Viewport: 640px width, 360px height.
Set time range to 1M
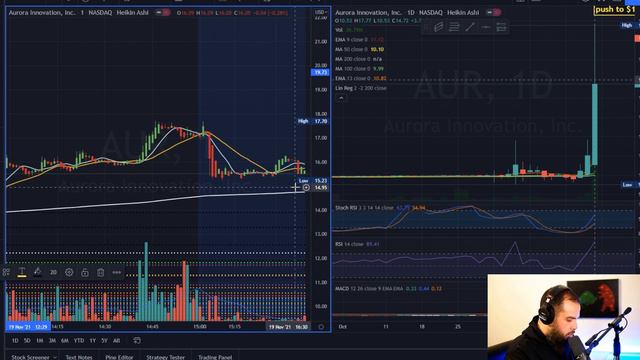click(40, 340)
